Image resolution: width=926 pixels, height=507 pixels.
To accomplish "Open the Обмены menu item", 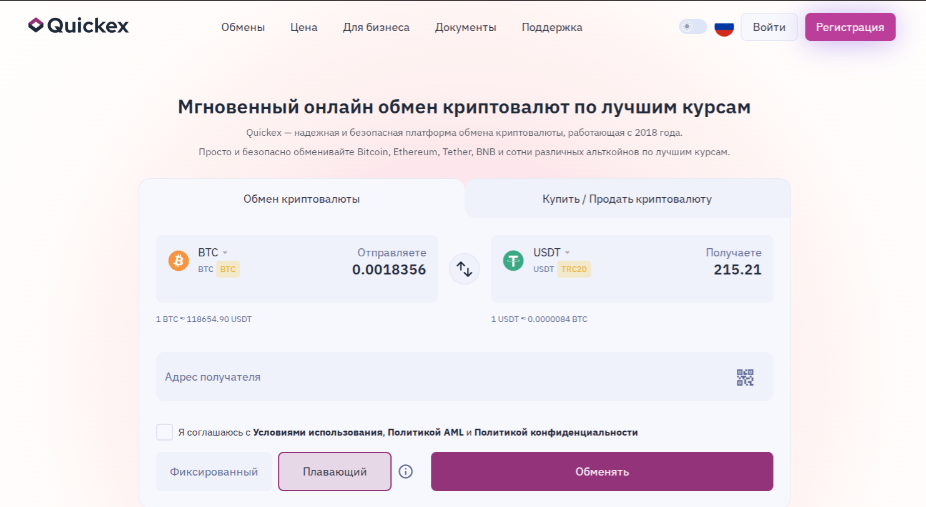I will coord(243,27).
